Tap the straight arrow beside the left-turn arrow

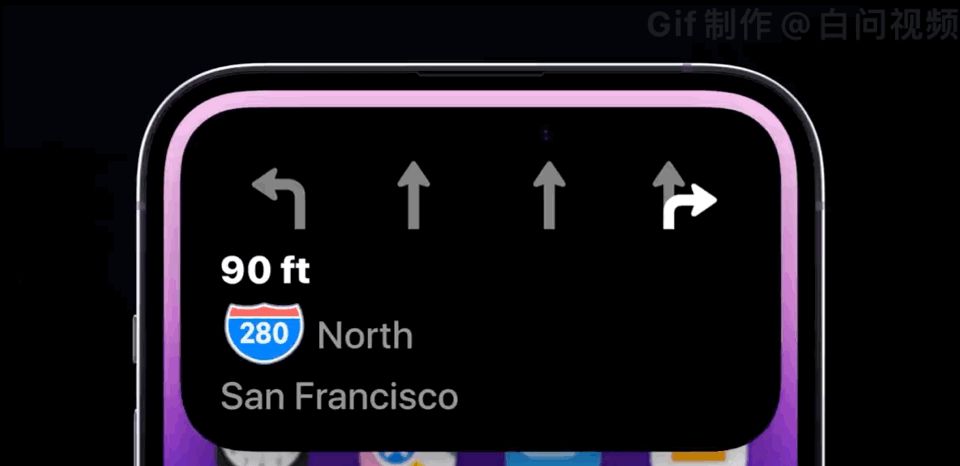coord(413,195)
